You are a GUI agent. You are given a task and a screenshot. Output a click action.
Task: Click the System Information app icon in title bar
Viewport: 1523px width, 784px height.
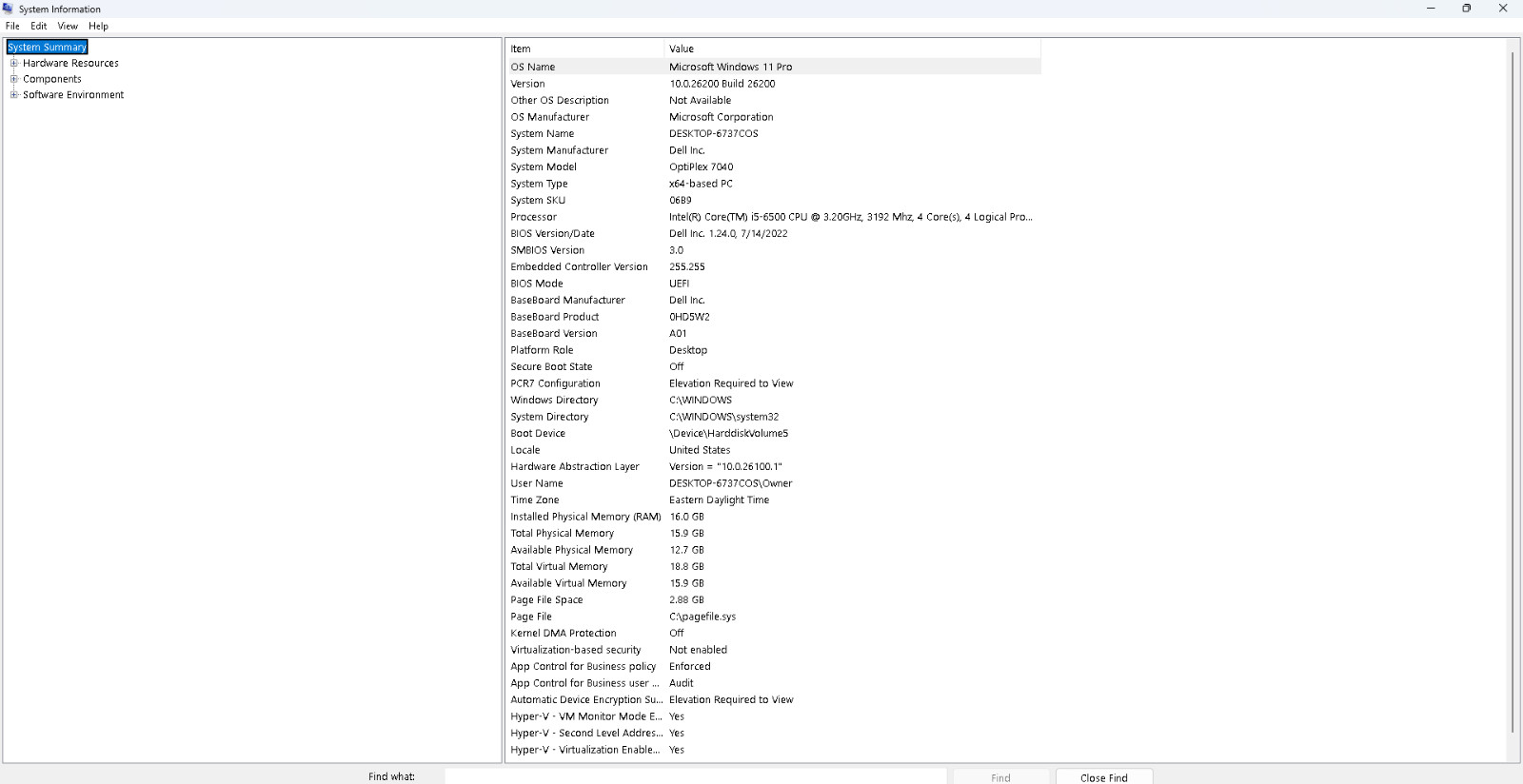(x=8, y=9)
